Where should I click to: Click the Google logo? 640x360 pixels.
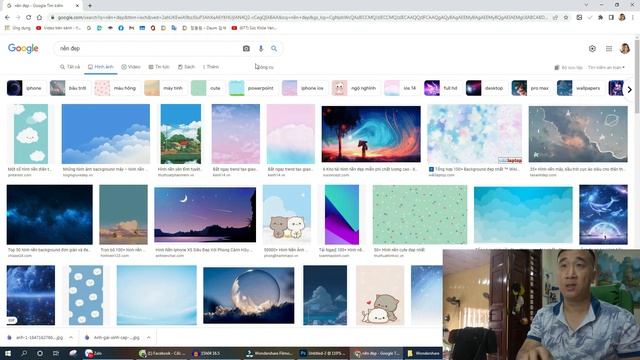click(23, 49)
